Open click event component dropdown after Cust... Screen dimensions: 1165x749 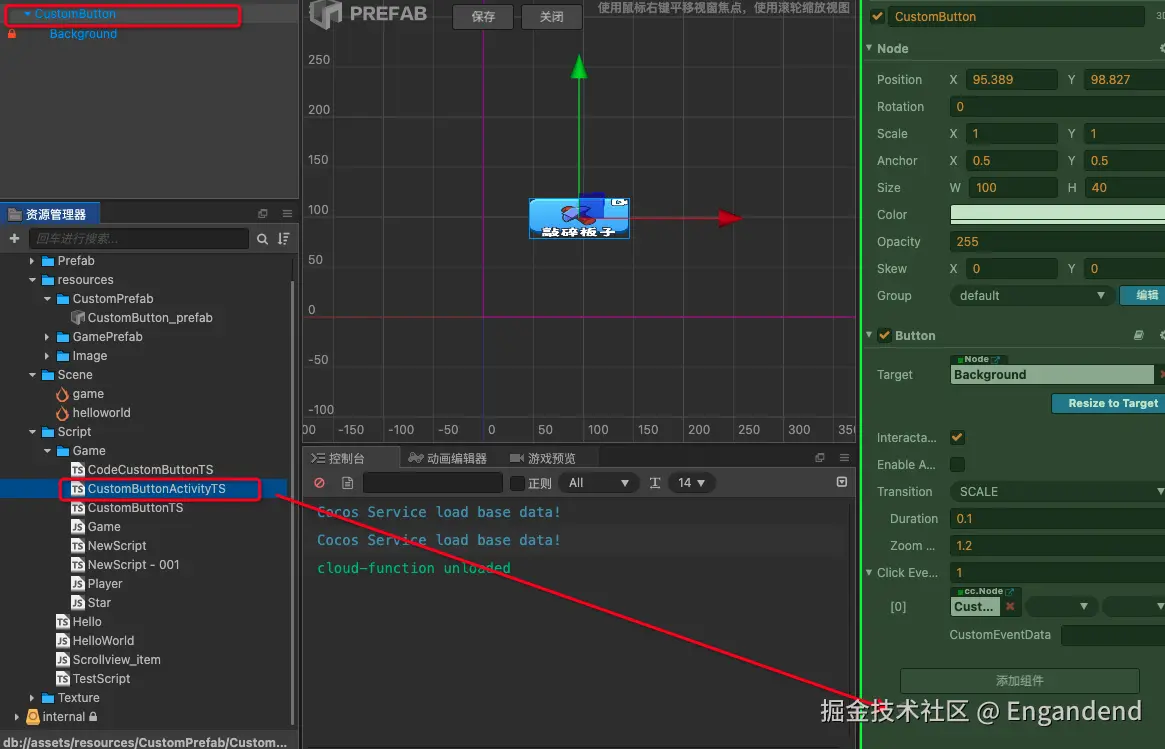pyautogui.click(x=1061, y=606)
